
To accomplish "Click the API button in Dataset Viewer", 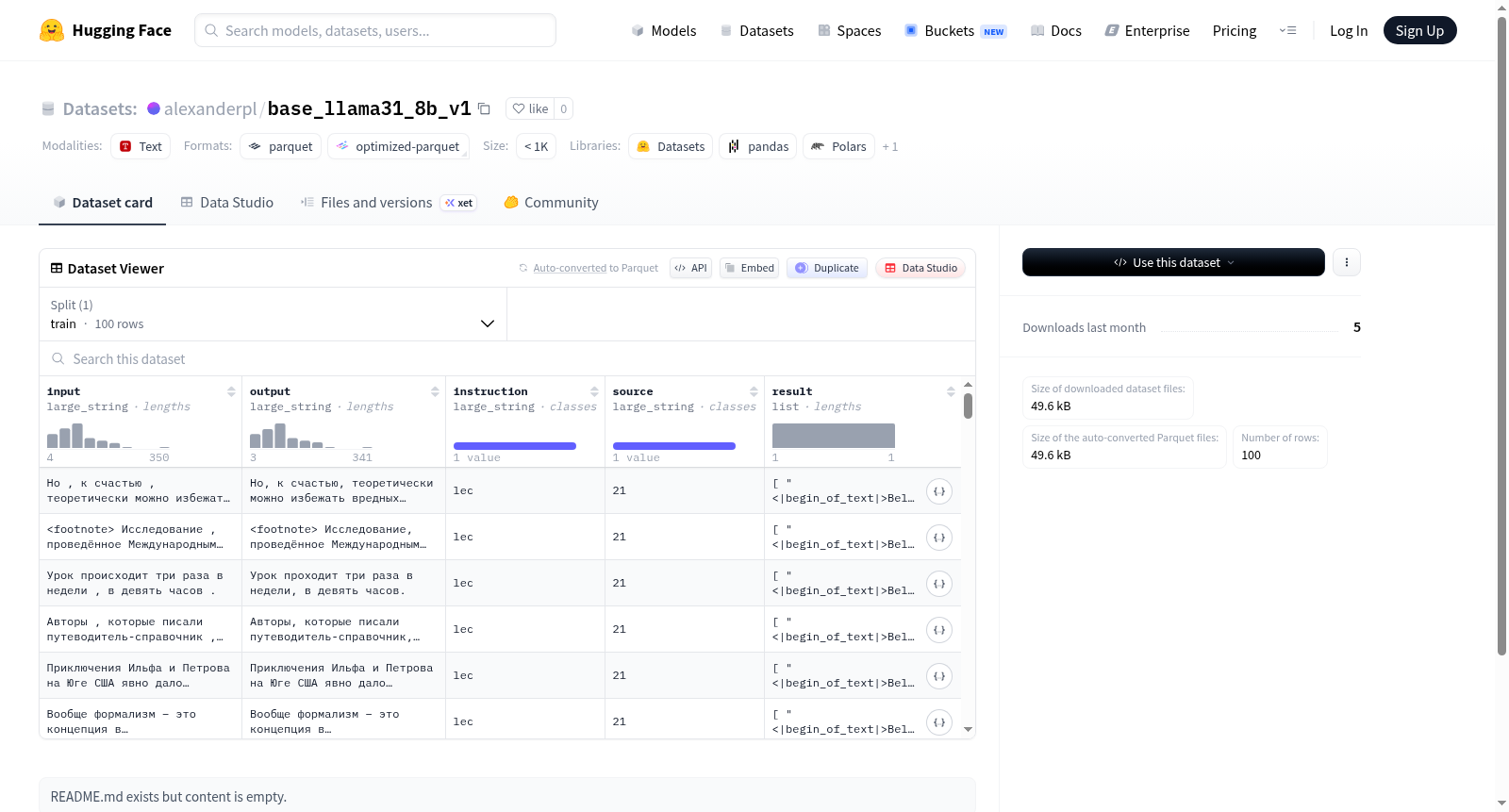I will (x=691, y=268).
